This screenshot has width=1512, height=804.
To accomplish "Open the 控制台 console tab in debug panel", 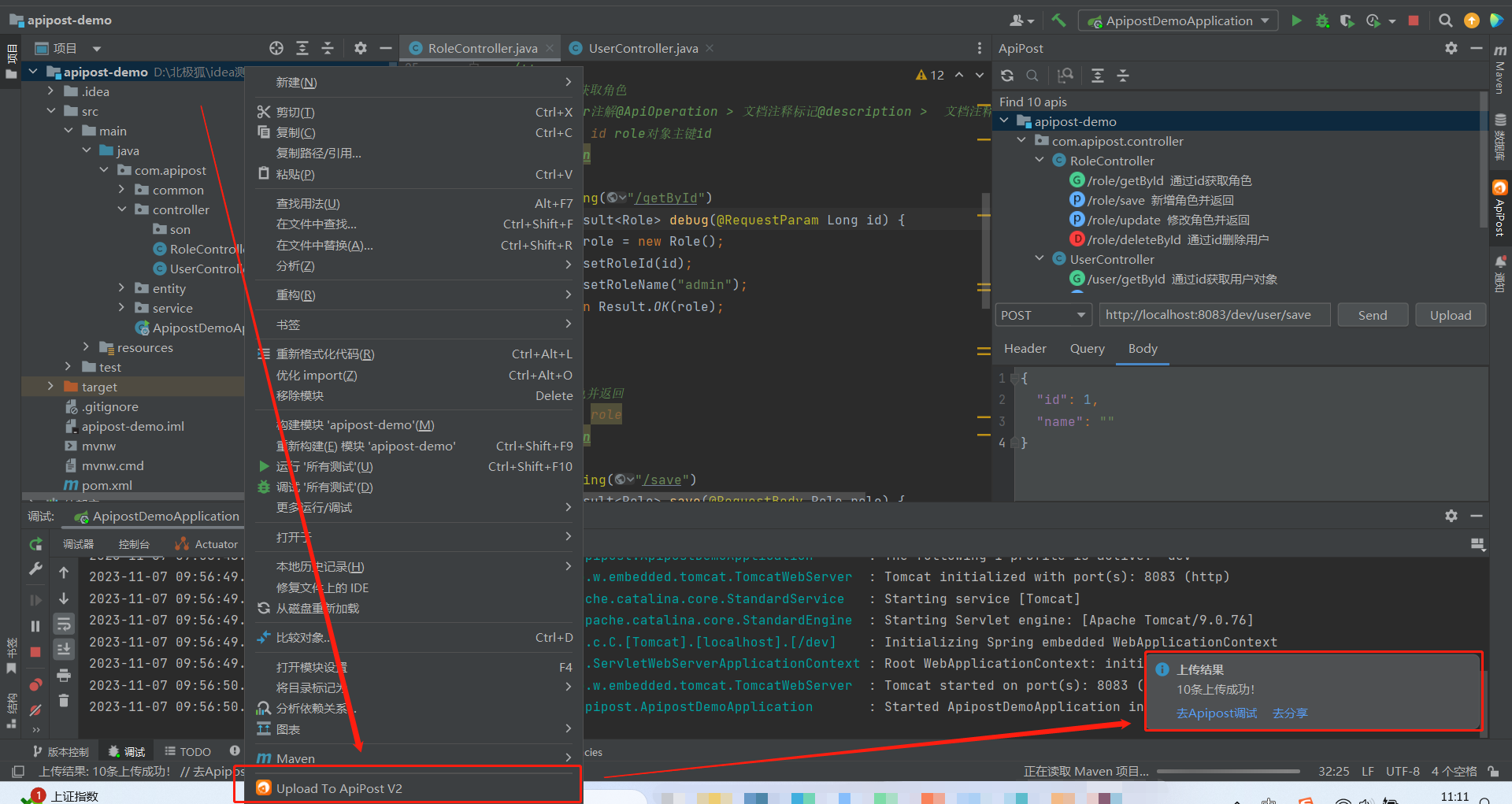I will pyautogui.click(x=133, y=544).
